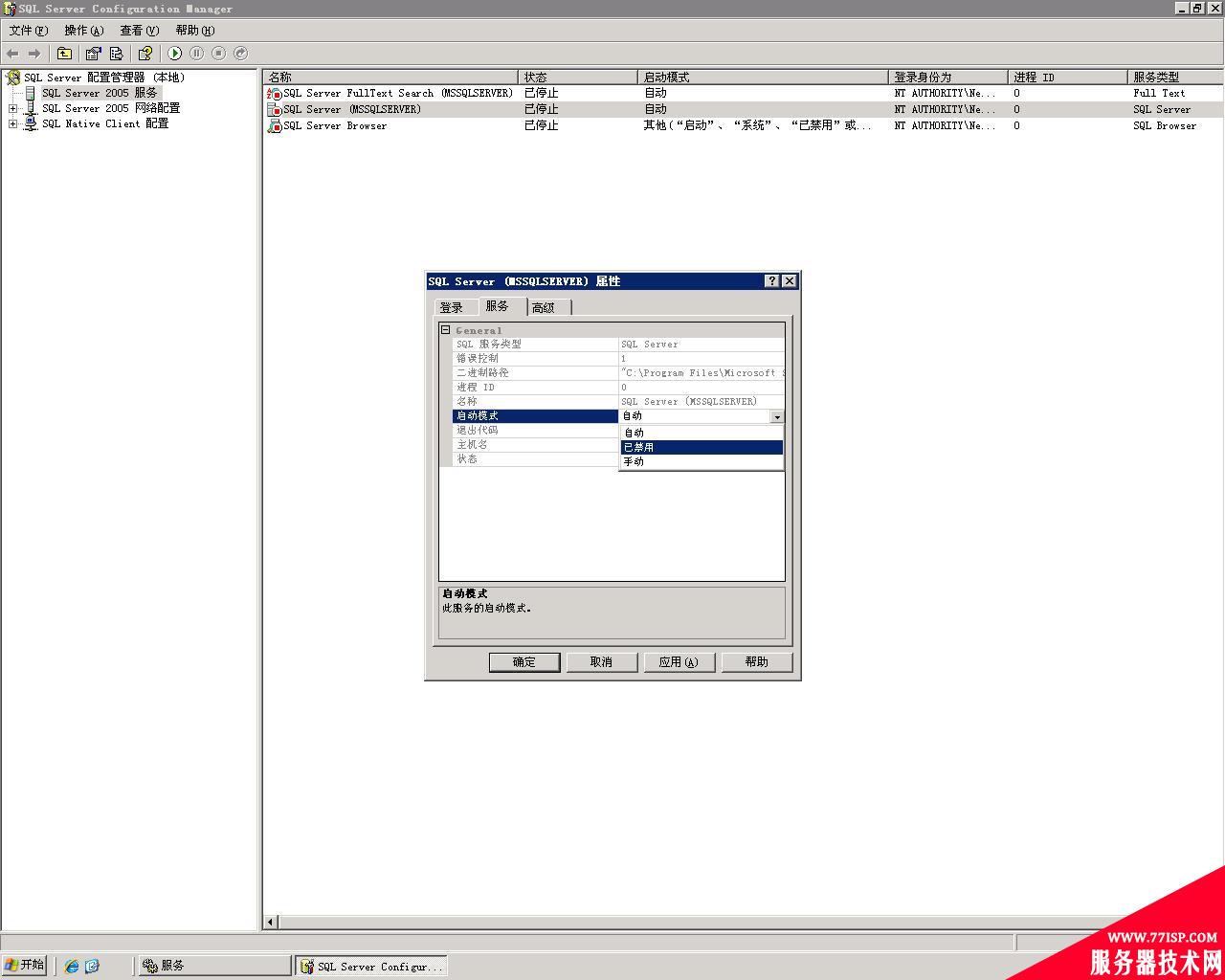Select SQL Server 配置管理器 (本地) root label
The image size is (1225, 980).
pos(105,78)
